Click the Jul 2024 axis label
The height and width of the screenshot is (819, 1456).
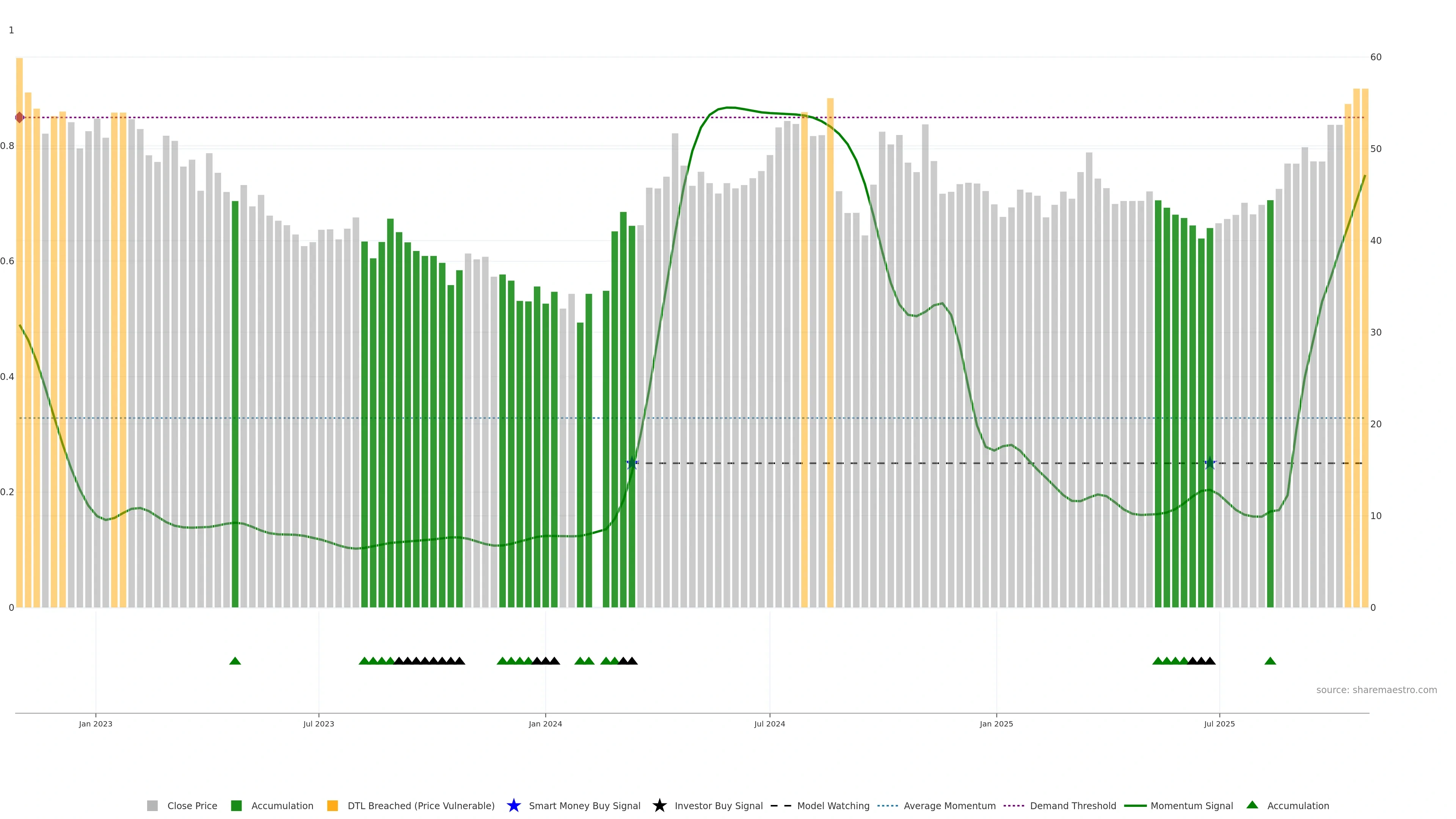(769, 724)
